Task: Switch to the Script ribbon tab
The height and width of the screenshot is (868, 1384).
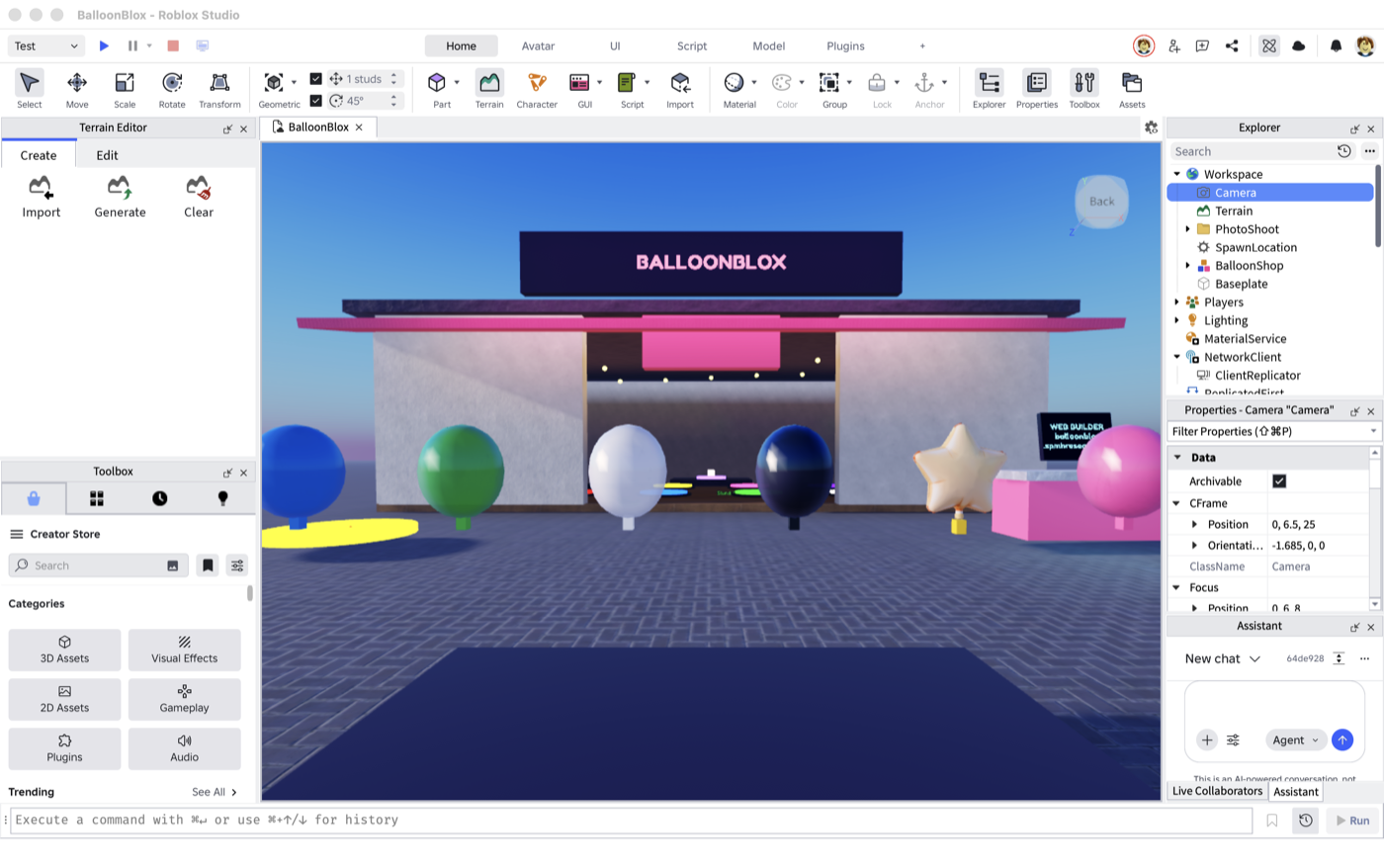Action: click(x=692, y=46)
